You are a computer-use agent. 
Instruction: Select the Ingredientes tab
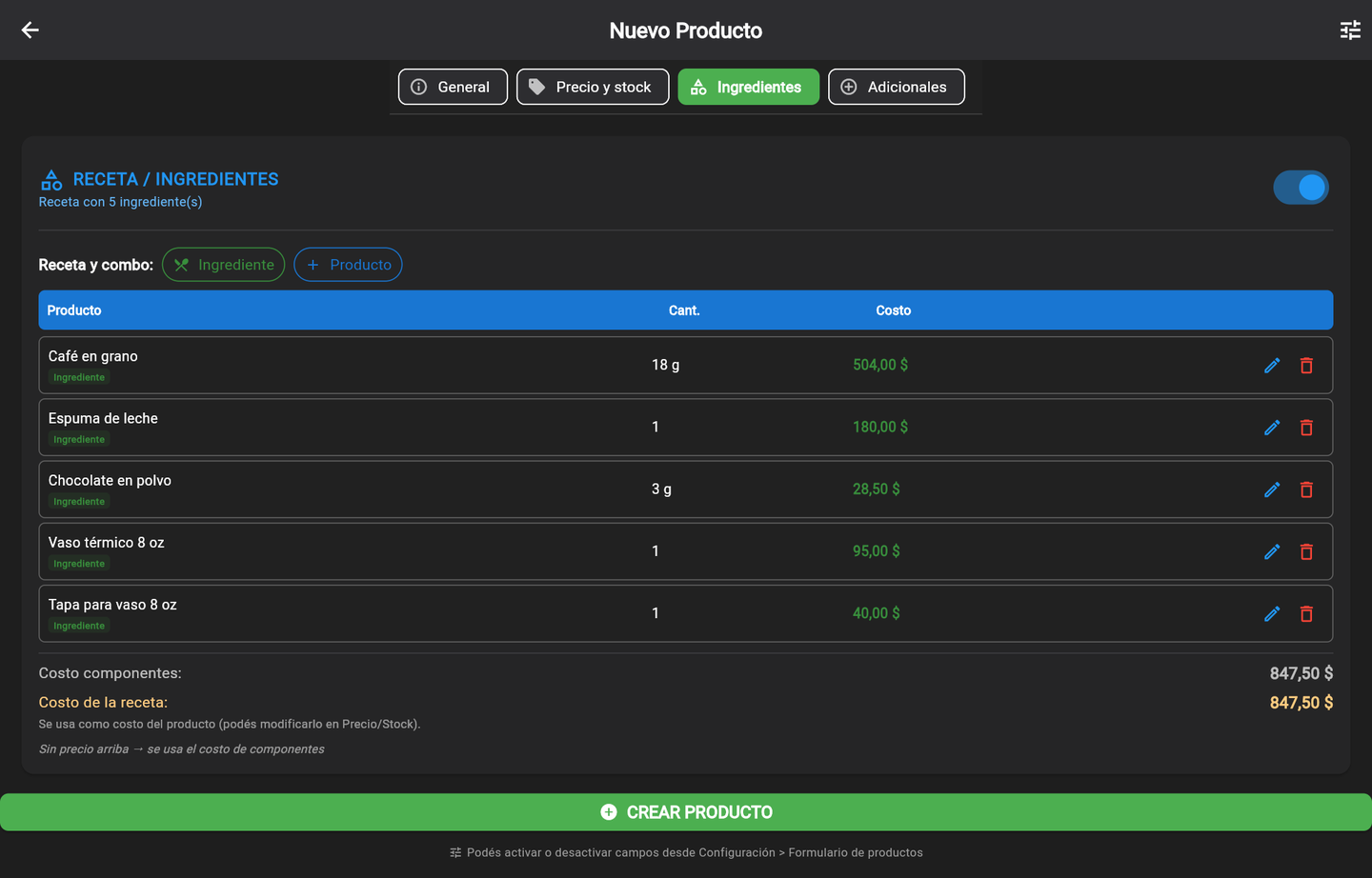[748, 87]
